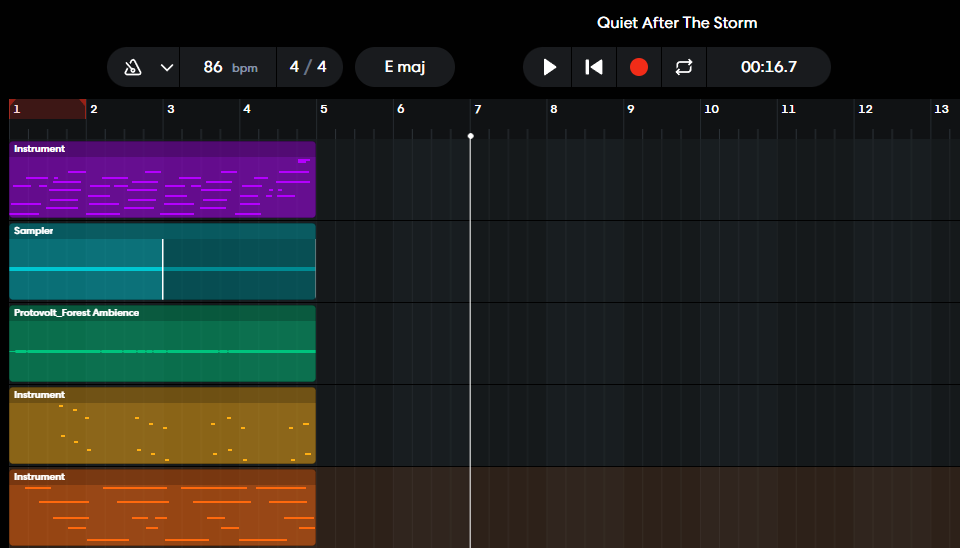Viewport: 960px width, 548px height.
Task: Toggle the metronome icon
Action: pos(133,67)
